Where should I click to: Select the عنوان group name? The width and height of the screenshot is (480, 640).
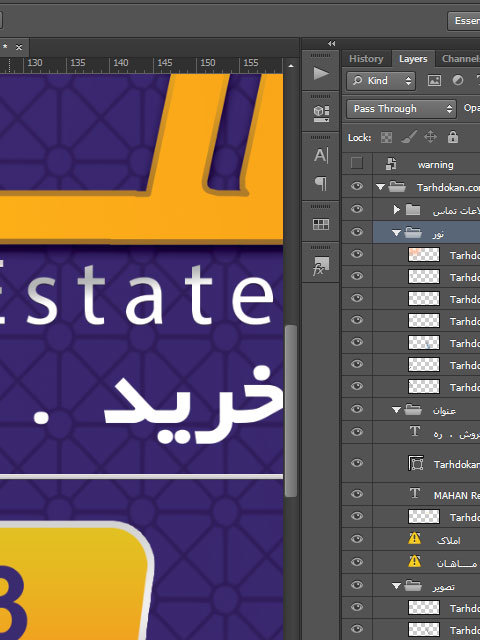pyautogui.click(x=444, y=411)
